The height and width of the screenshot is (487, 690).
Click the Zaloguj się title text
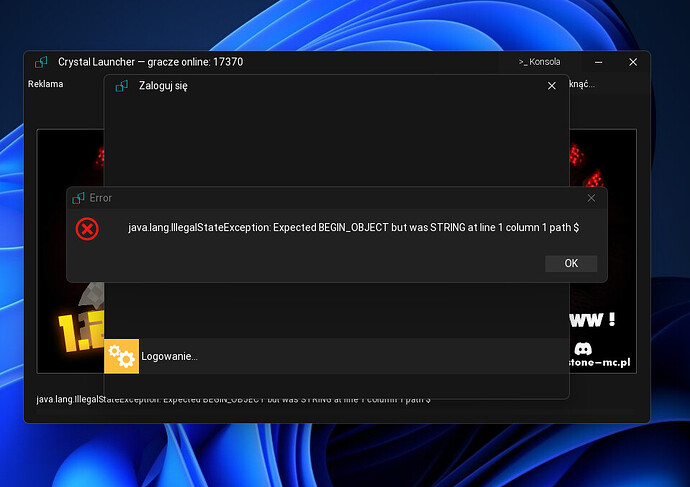point(163,86)
